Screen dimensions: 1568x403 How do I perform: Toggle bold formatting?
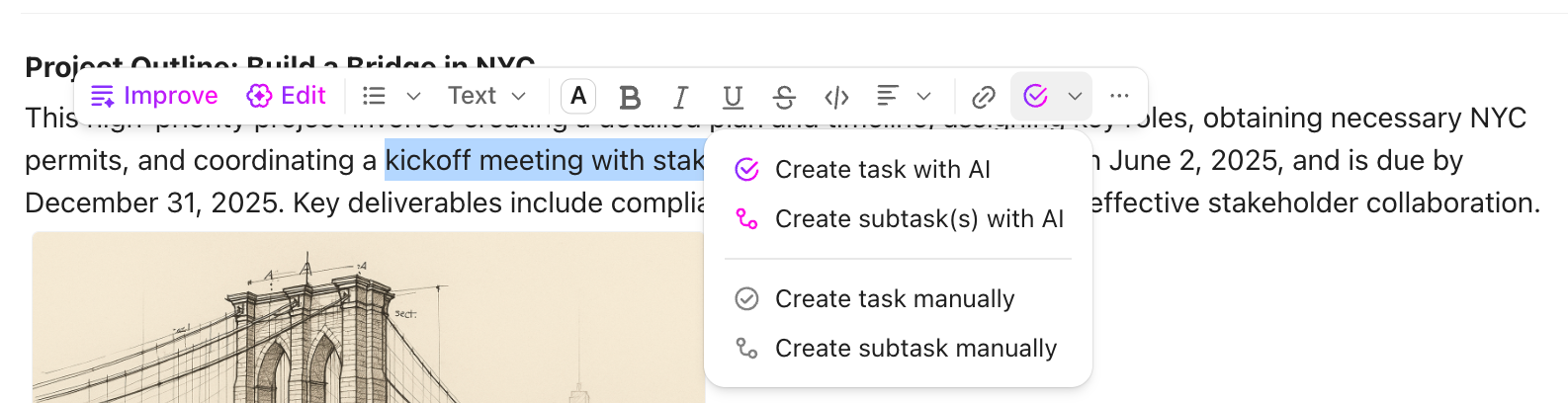click(629, 97)
